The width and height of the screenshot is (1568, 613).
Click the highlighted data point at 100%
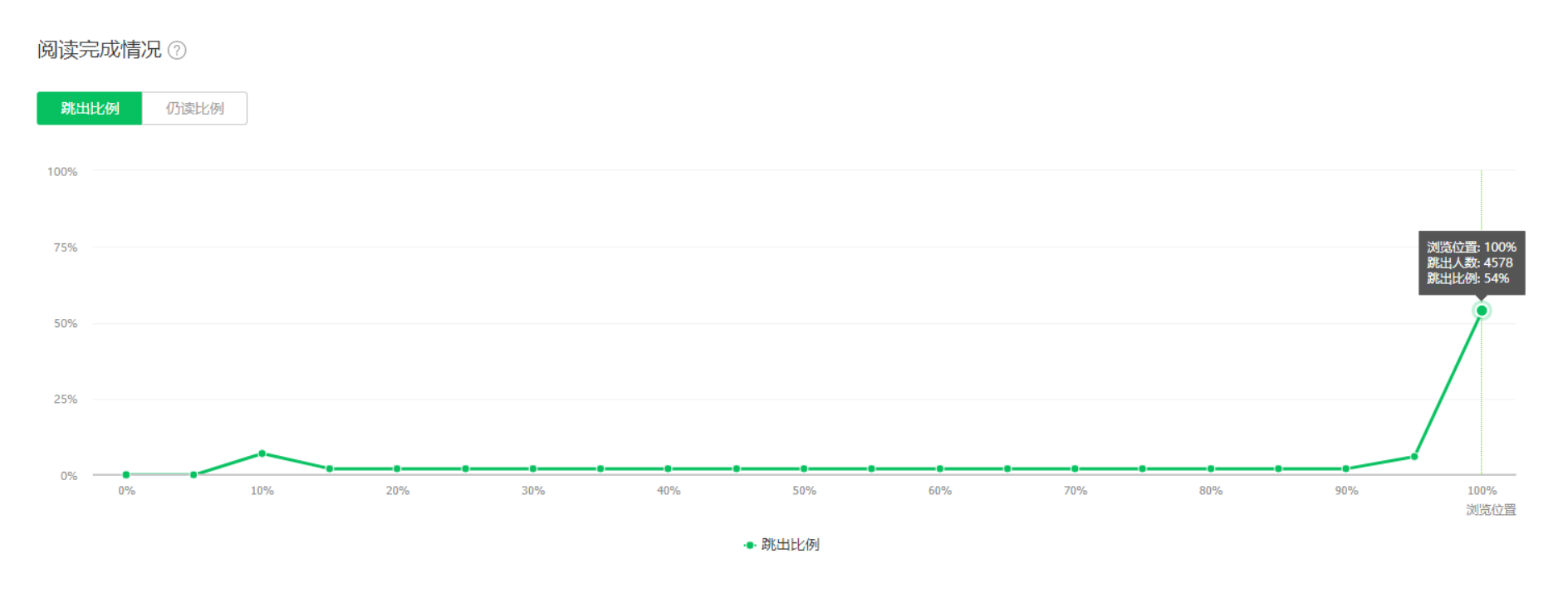click(x=1482, y=311)
